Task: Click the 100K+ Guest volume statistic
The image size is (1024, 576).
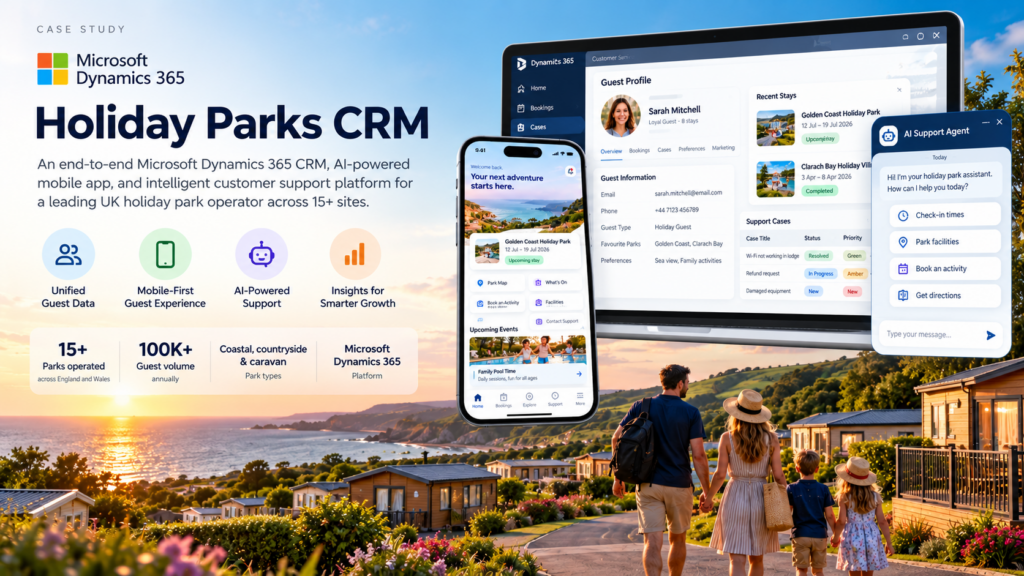Action: (x=165, y=361)
